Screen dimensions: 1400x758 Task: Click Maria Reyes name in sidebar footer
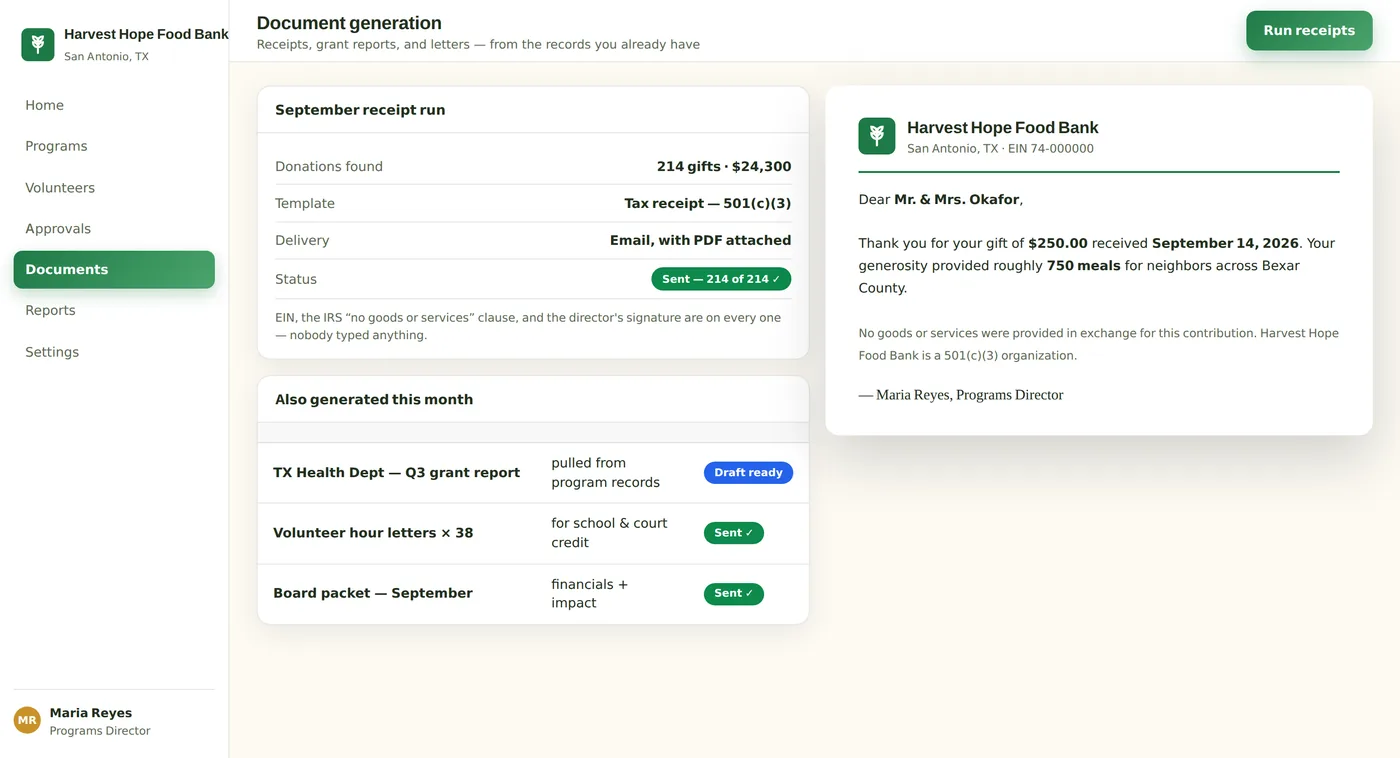point(91,713)
